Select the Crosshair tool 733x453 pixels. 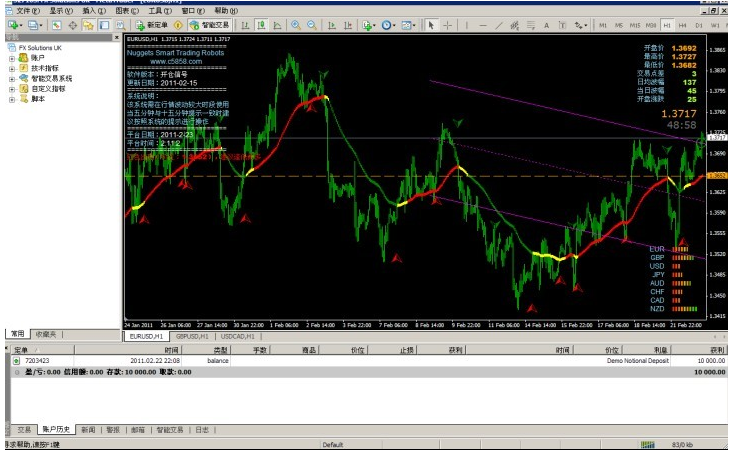pos(447,25)
